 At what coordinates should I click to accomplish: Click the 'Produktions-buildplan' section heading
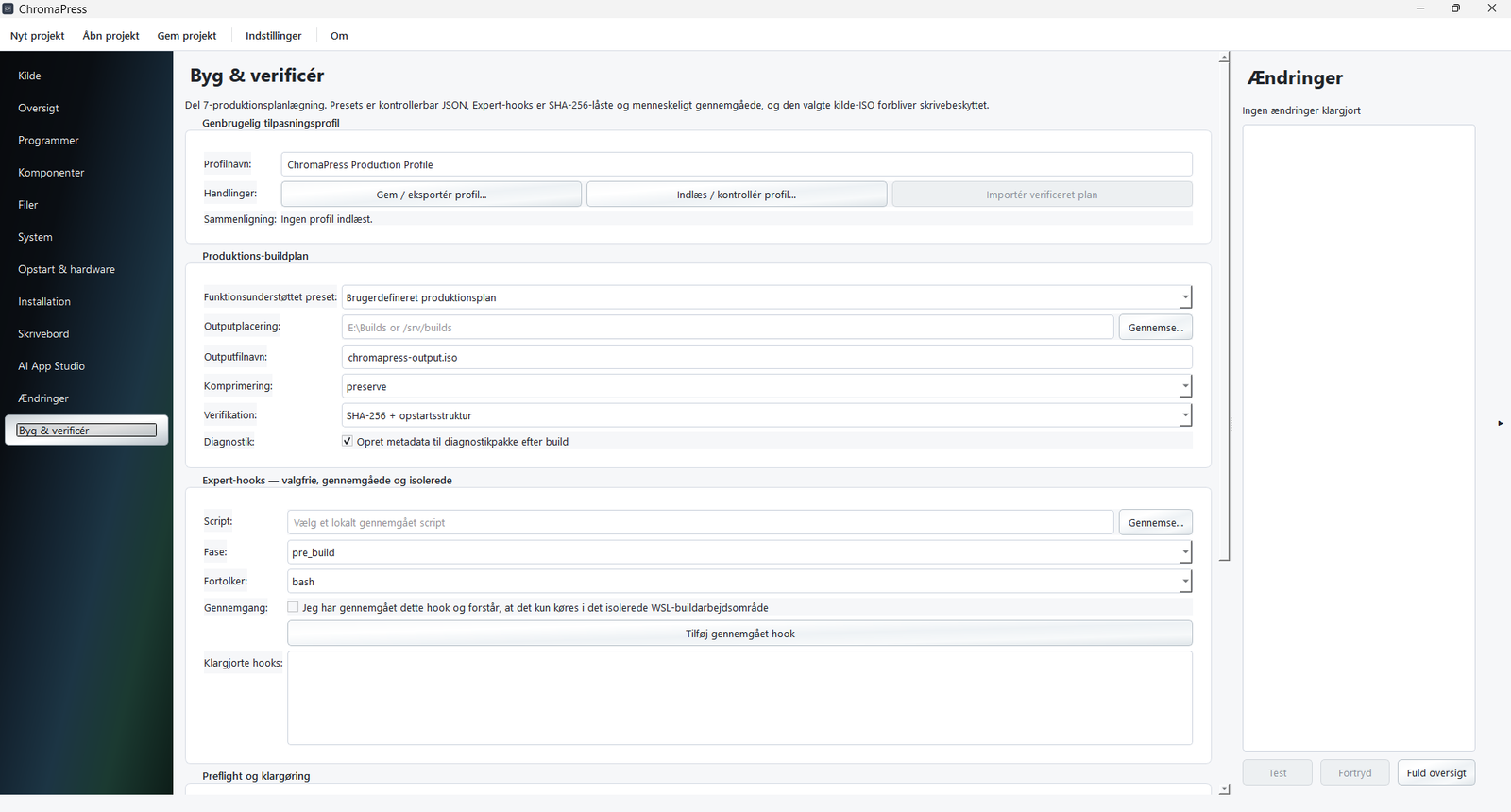255,256
